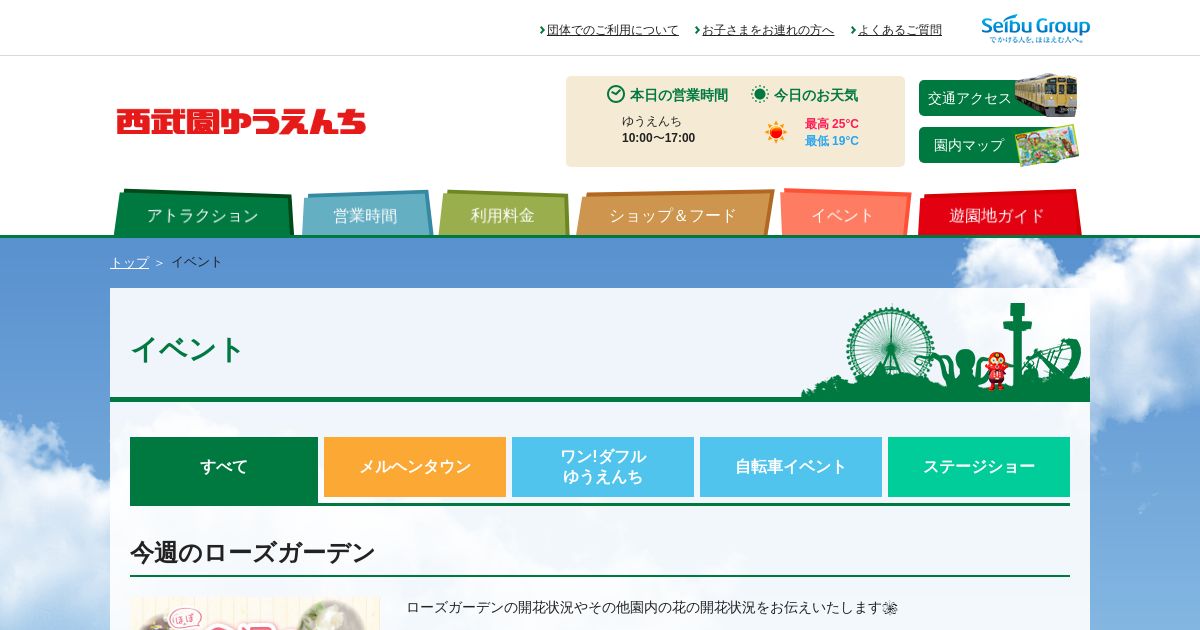Click the sun icon beside 今日のお天気
The width and height of the screenshot is (1200, 630).
[760, 94]
